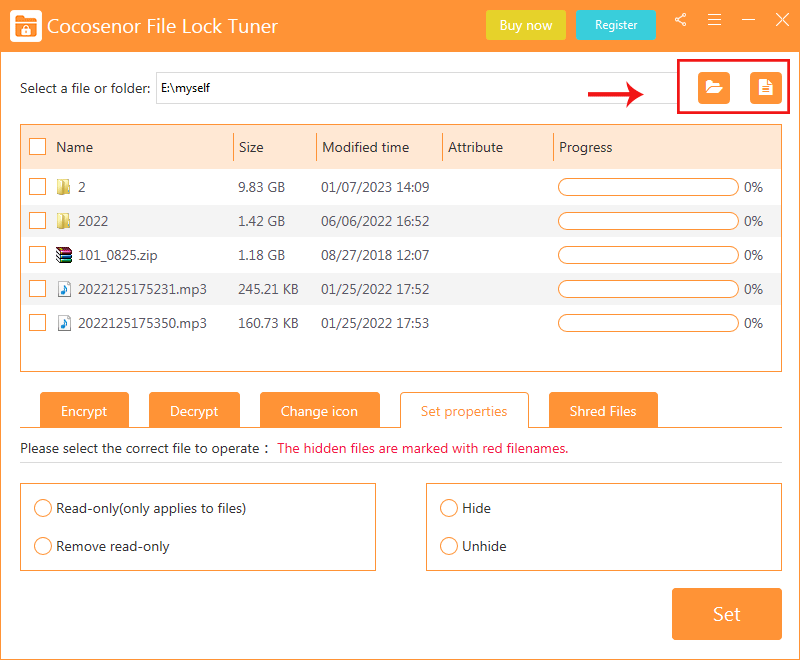Screen dimensions: 800x660
Task: Select the file name "101_0825.zip"
Action: click(117, 255)
